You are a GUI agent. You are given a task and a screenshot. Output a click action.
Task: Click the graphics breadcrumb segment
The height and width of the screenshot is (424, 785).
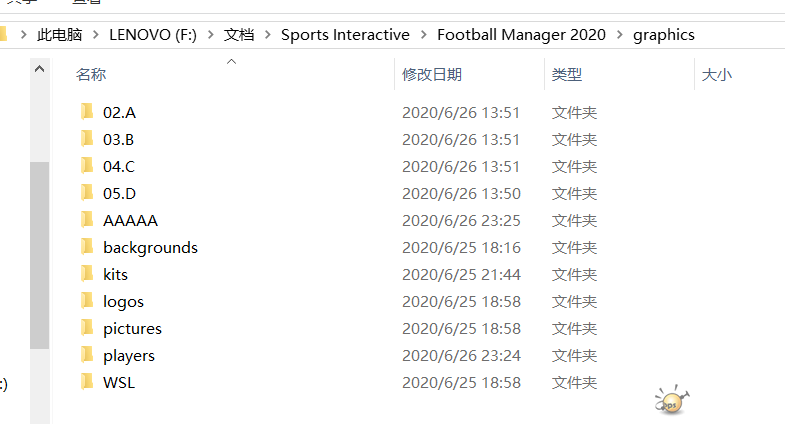pos(663,35)
